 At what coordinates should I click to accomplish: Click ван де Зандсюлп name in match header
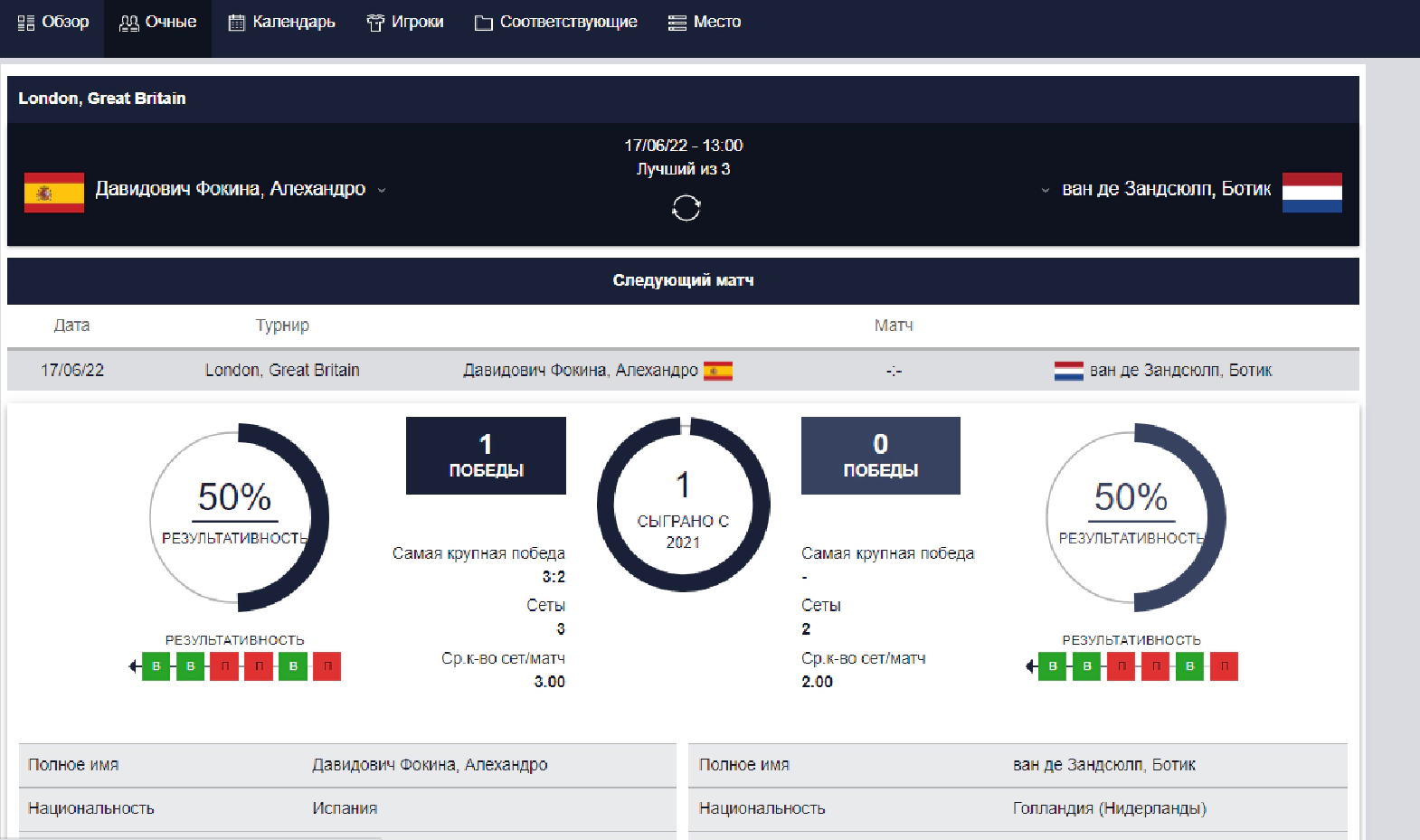coord(1167,189)
